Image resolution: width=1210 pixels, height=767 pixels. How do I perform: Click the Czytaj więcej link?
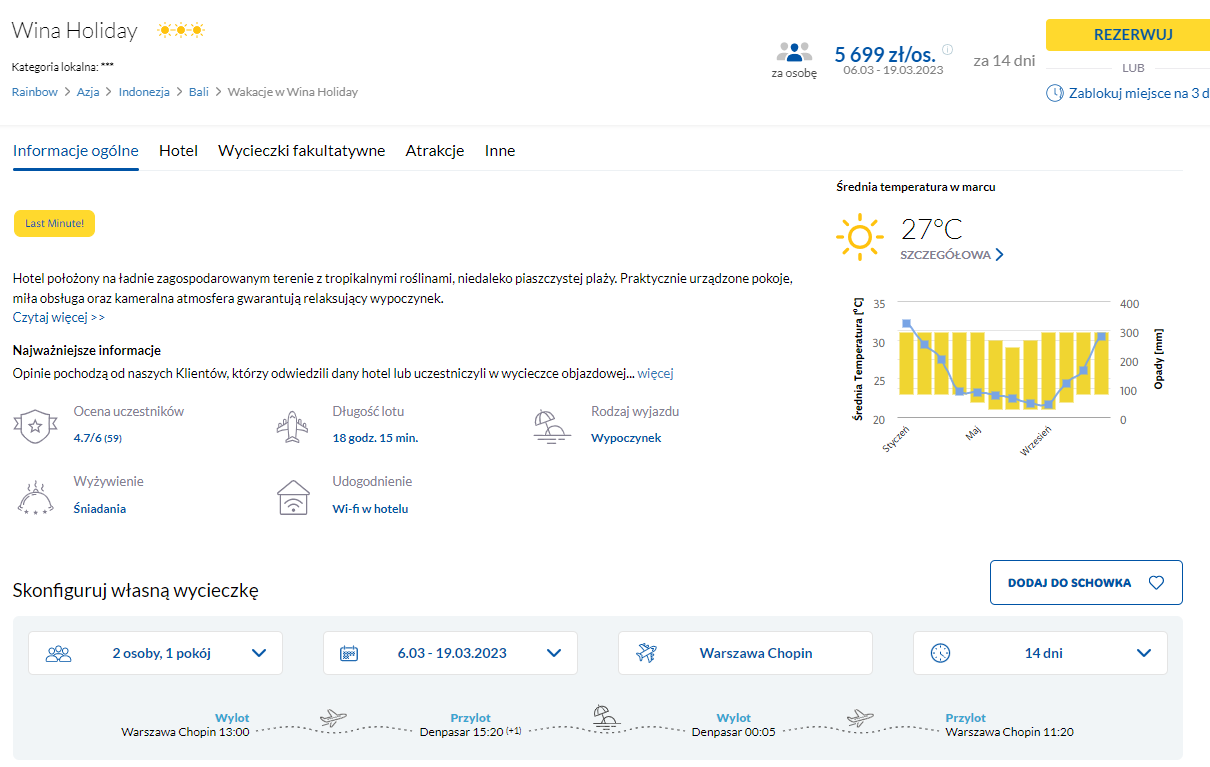(58, 317)
